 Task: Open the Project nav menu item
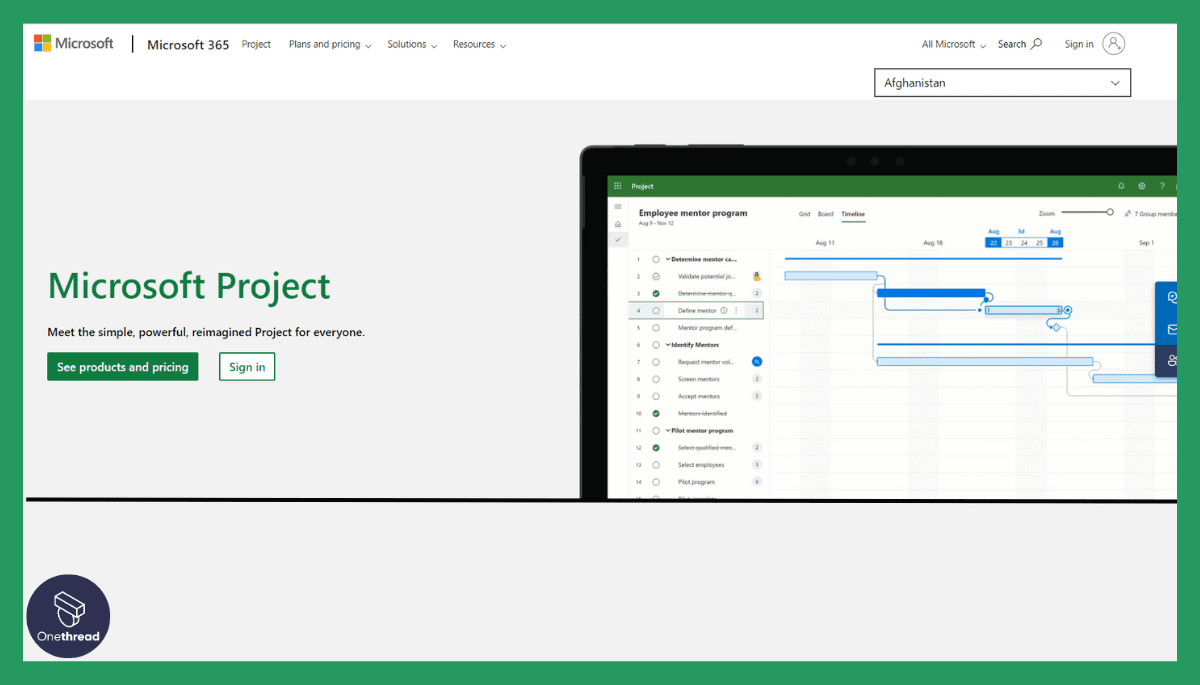pyautogui.click(x=256, y=44)
